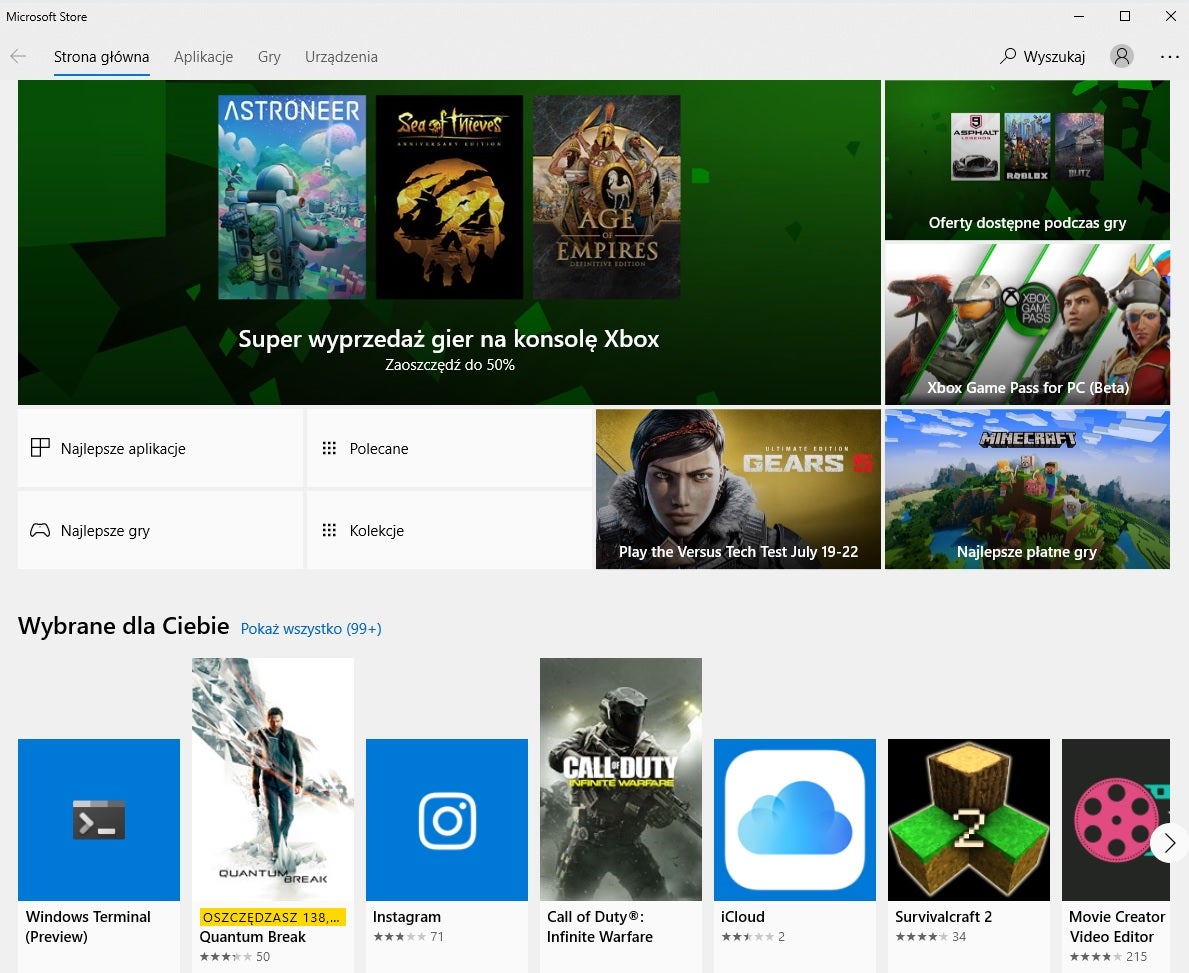Click the Wyszukaj search button
This screenshot has width=1189, height=973.
[x=1043, y=57]
